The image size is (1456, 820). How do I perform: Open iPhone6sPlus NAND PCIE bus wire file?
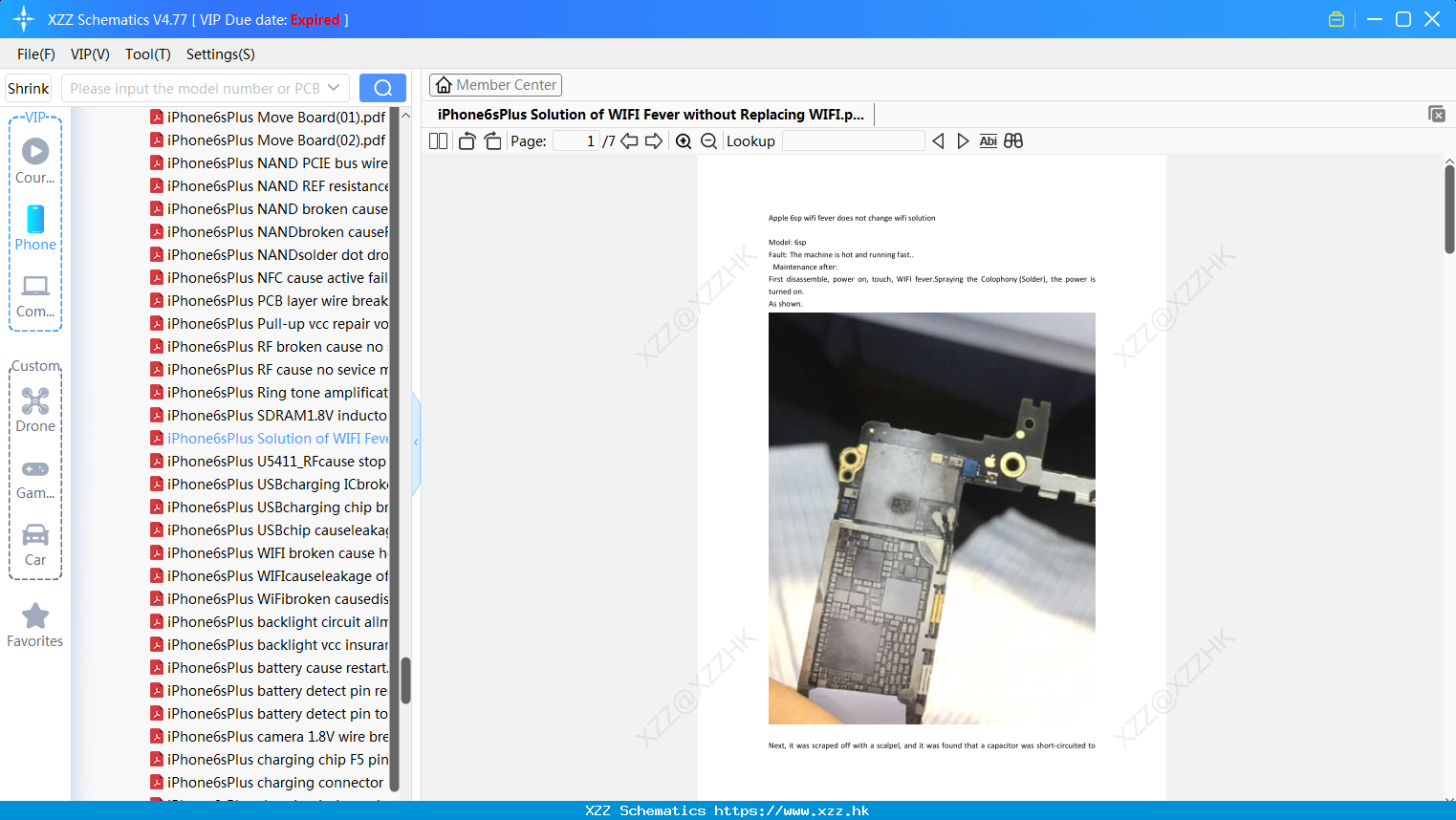[269, 163]
